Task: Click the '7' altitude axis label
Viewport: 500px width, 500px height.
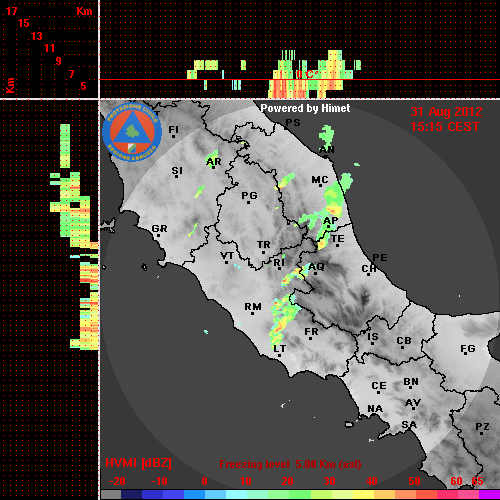Action: 71,74
